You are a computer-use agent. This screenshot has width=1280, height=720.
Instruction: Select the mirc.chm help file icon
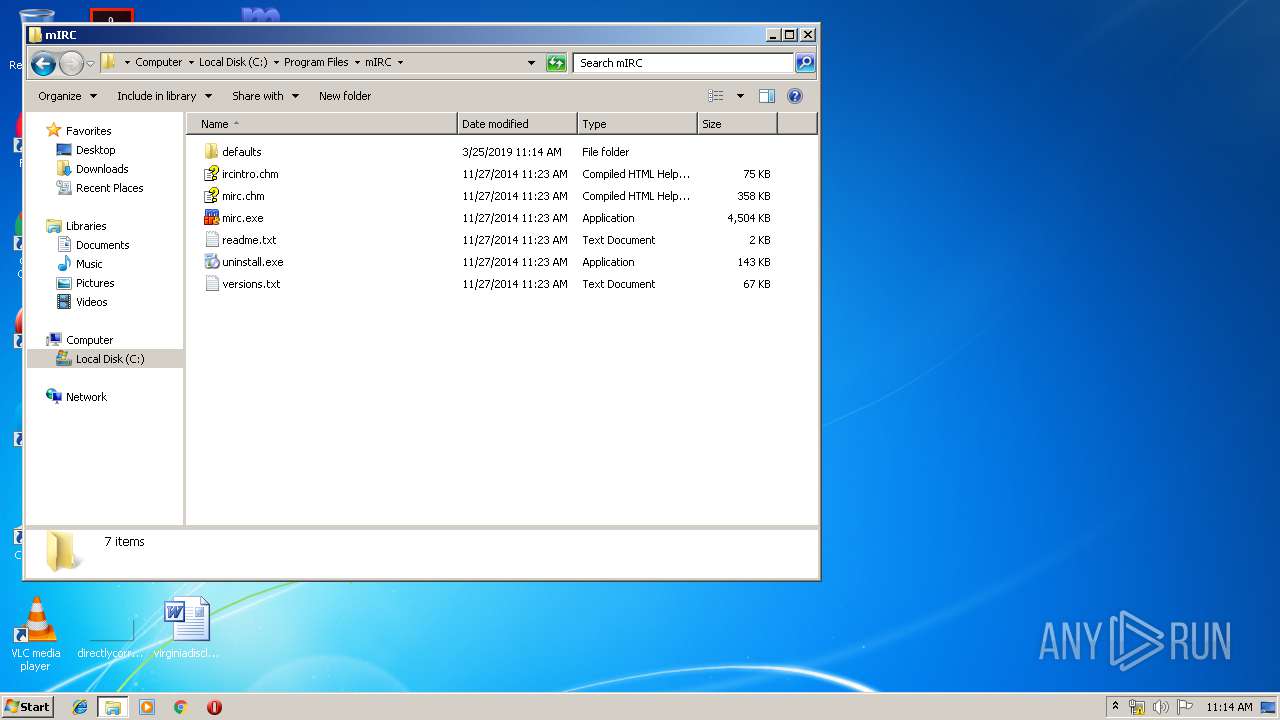[211, 196]
